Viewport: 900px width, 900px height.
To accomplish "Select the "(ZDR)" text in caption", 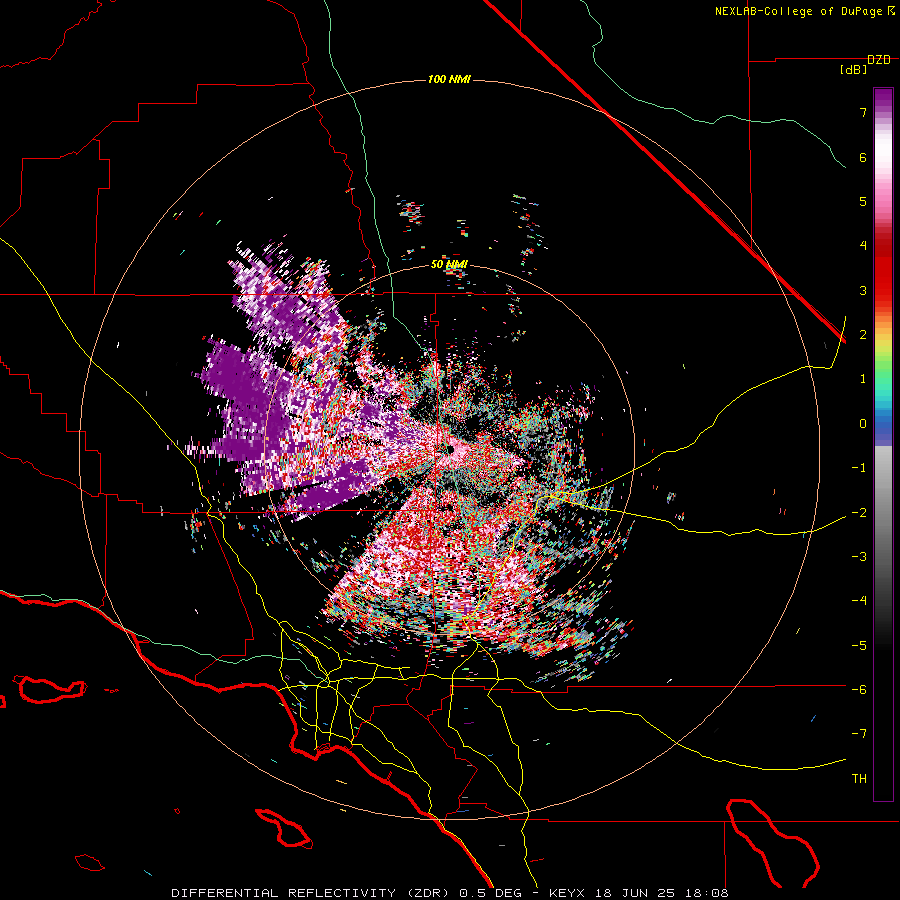I will (x=428, y=893).
